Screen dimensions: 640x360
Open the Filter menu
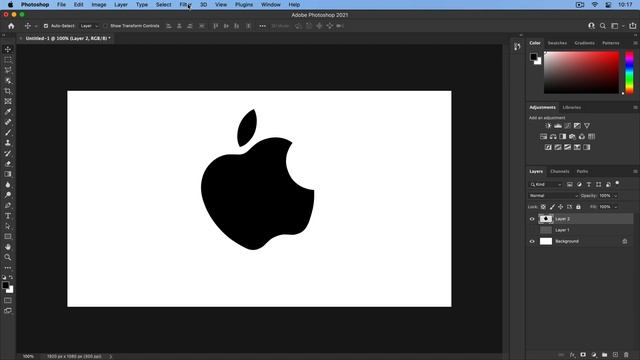[186, 4]
